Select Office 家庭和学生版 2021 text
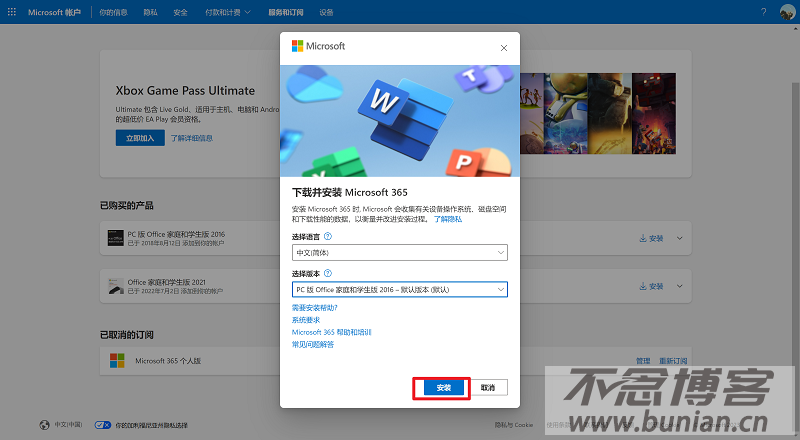This screenshot has height=440, width=800. pyautogui.click(x=166, y=282)
